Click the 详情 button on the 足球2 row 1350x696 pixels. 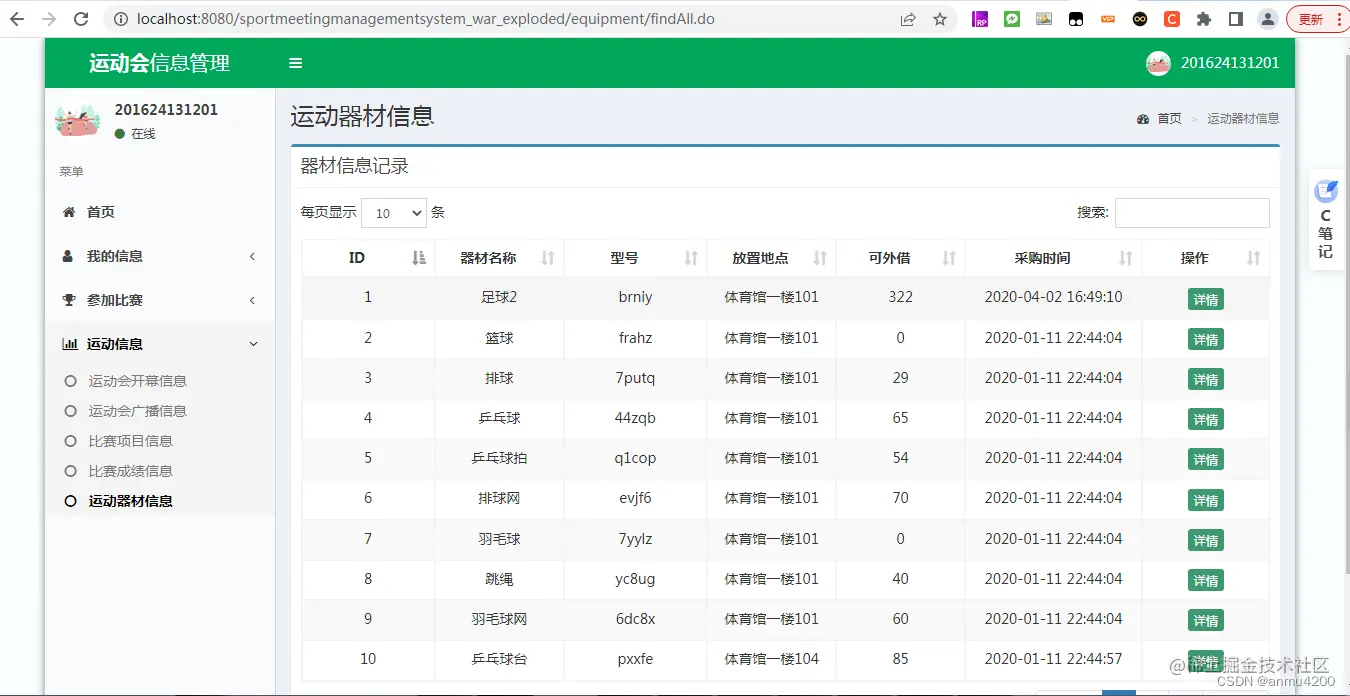point(1205,299)
